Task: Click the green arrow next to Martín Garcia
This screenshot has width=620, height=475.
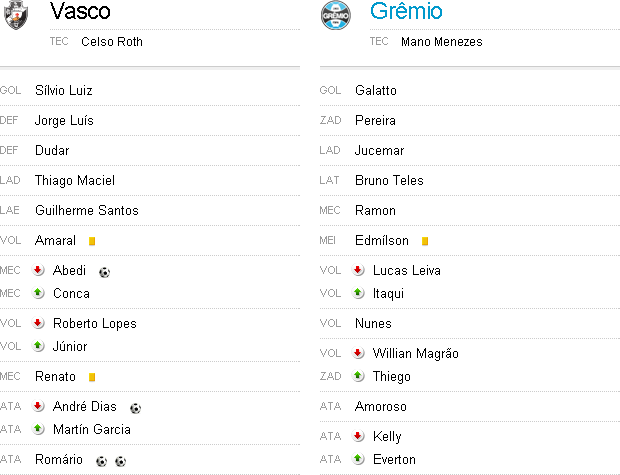Action: click(38, 429)
